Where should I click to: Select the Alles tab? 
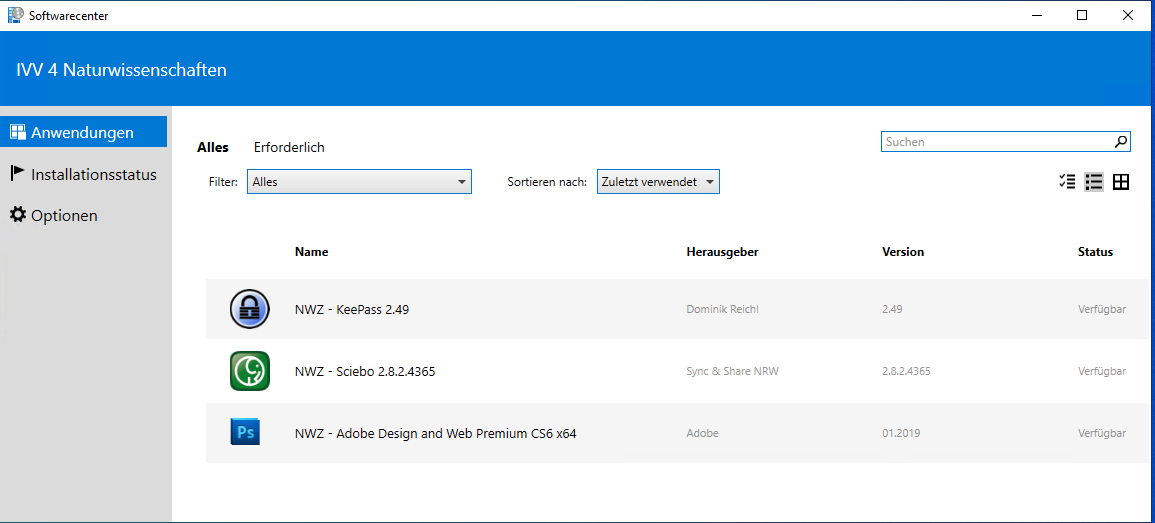tap(213, 147)
